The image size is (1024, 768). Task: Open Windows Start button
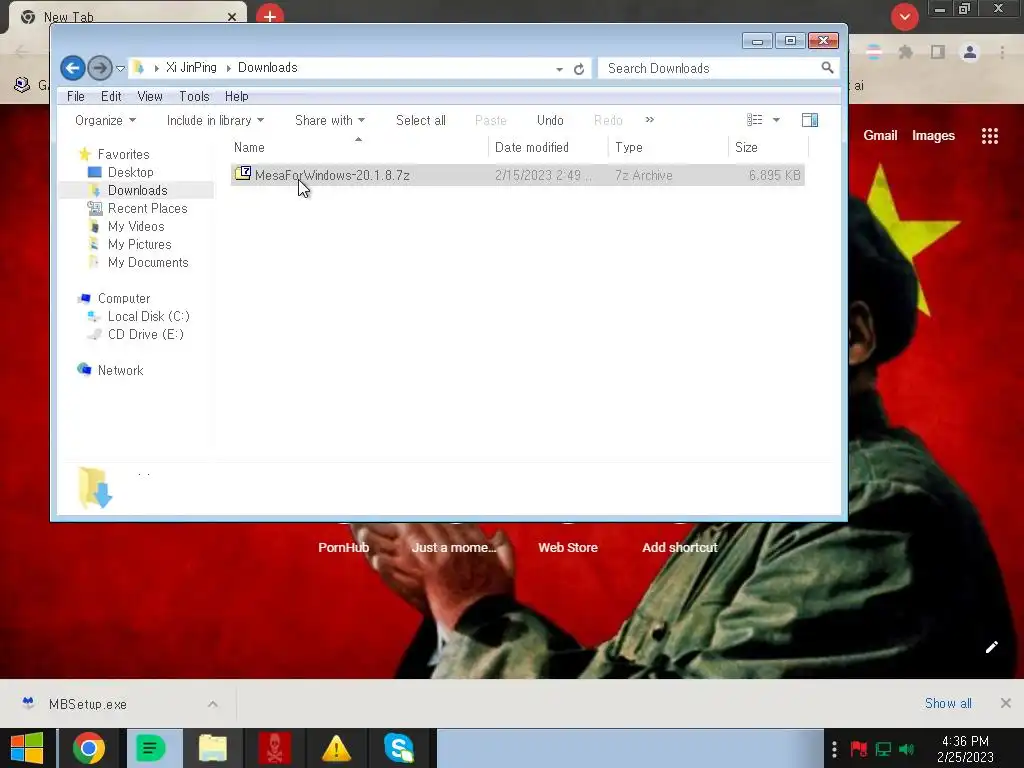click(27, 748)
